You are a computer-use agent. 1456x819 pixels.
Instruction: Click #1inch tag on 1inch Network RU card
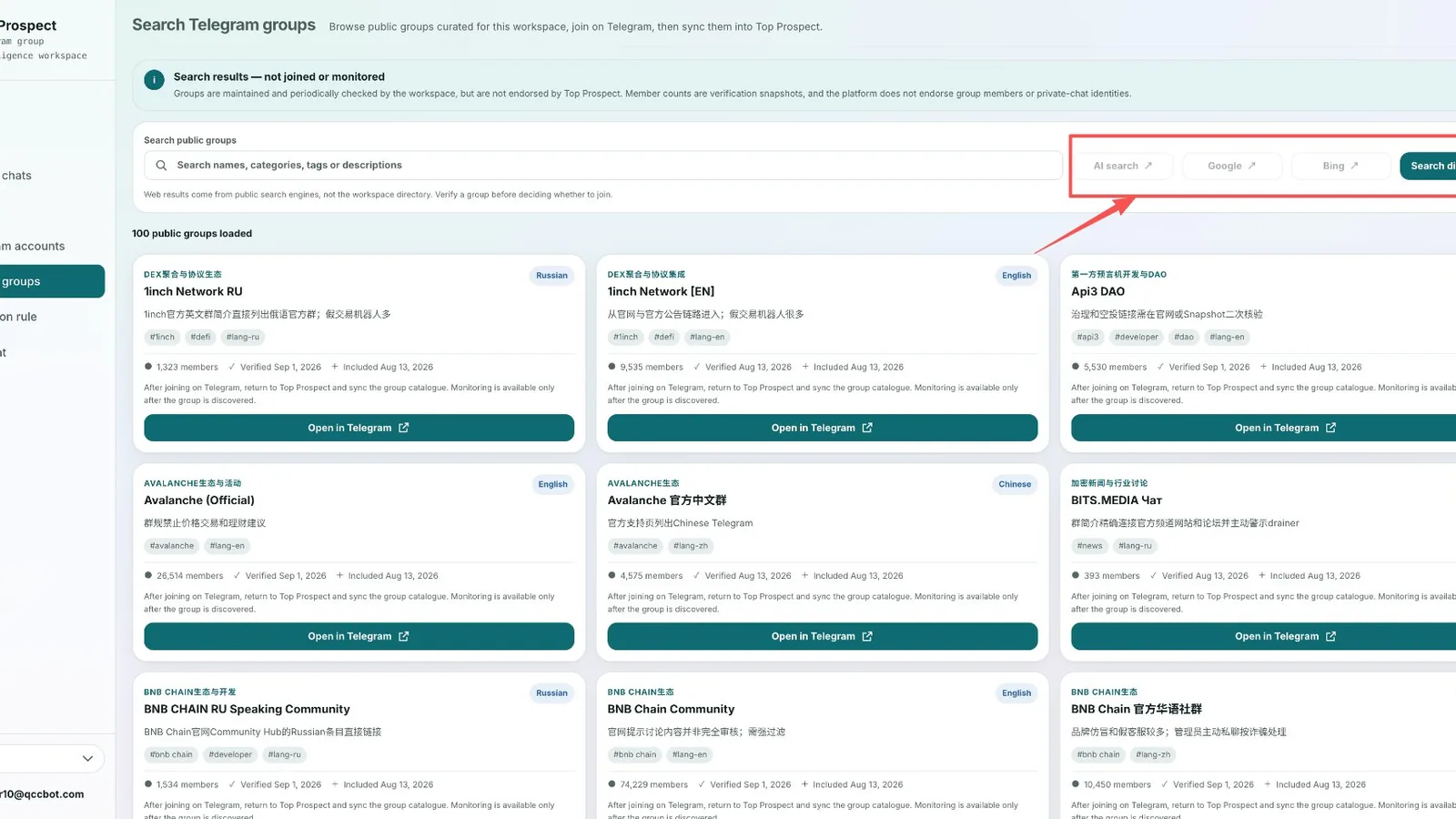(x=162, y=337)
